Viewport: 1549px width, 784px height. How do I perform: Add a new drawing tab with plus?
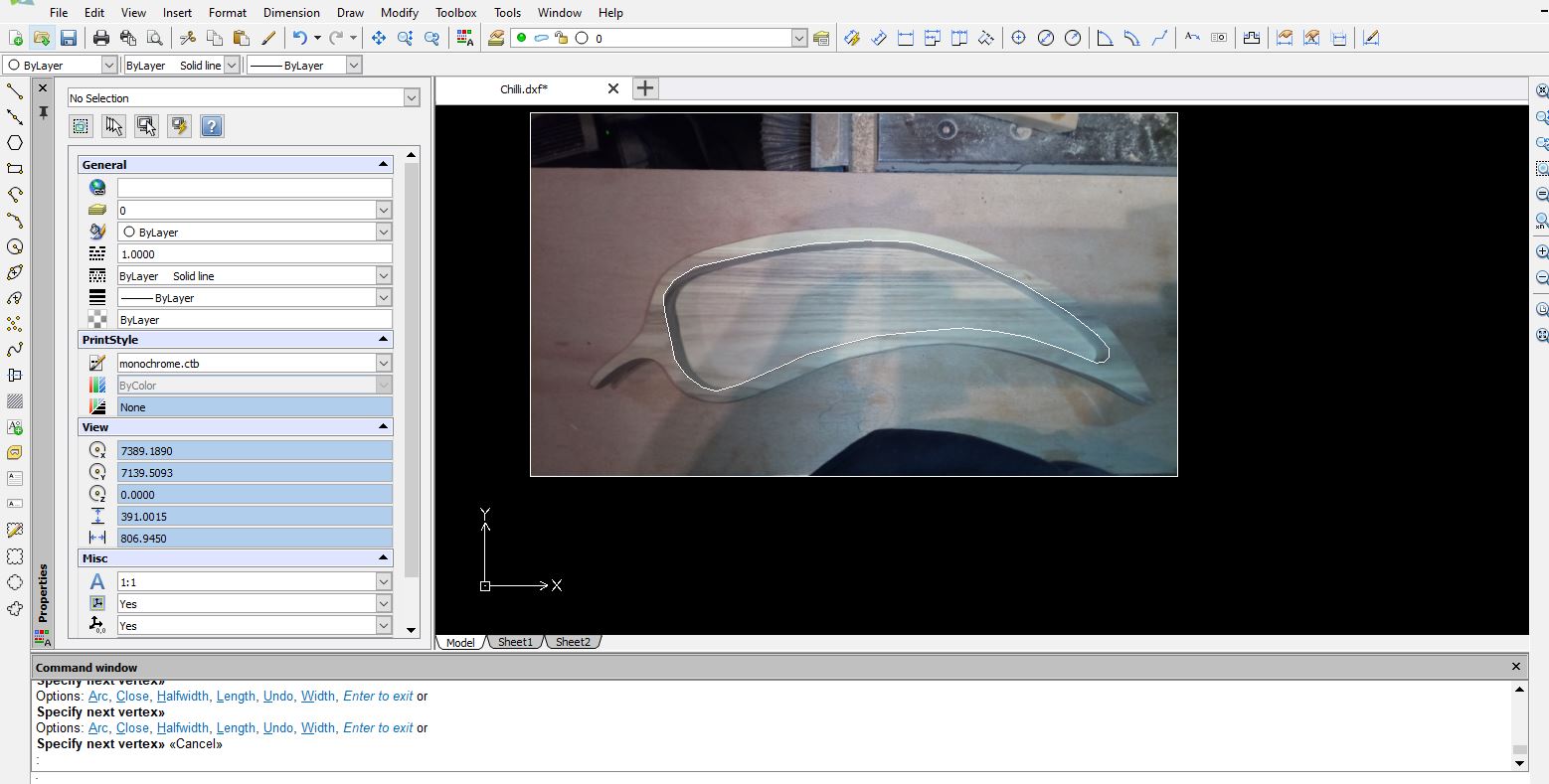click(x=645, y=88)
